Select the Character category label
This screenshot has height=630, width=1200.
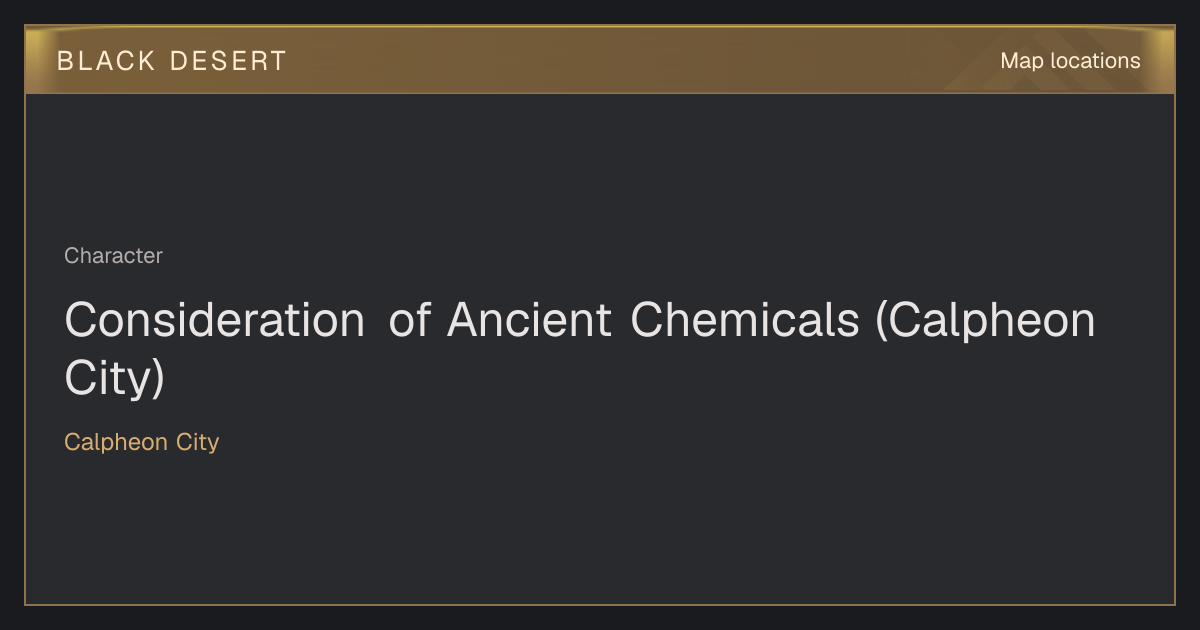pos(113,256)
